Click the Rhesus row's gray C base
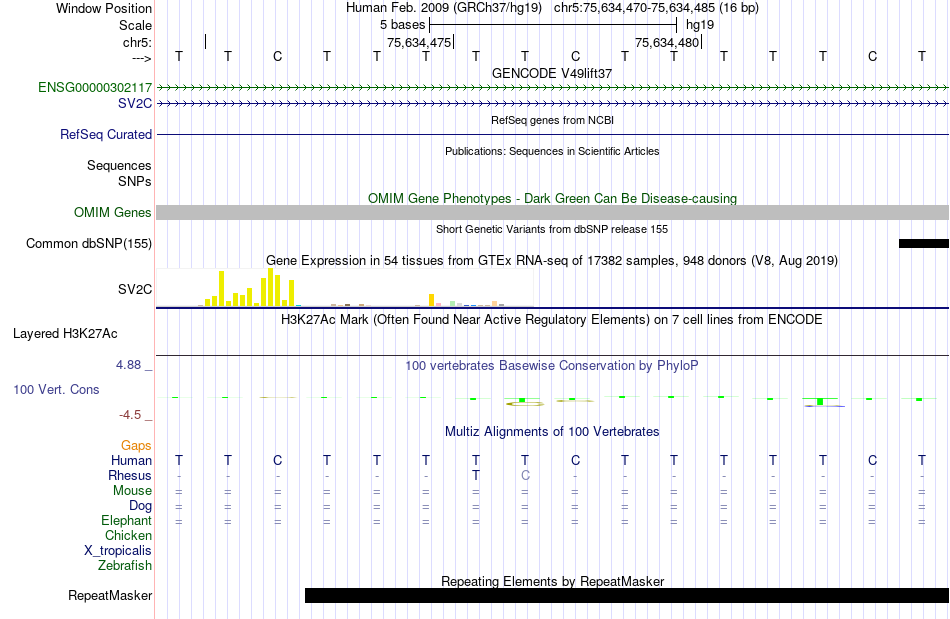Image resolution: width=950 pixels, height=619 pixels. tap(525, 475)
